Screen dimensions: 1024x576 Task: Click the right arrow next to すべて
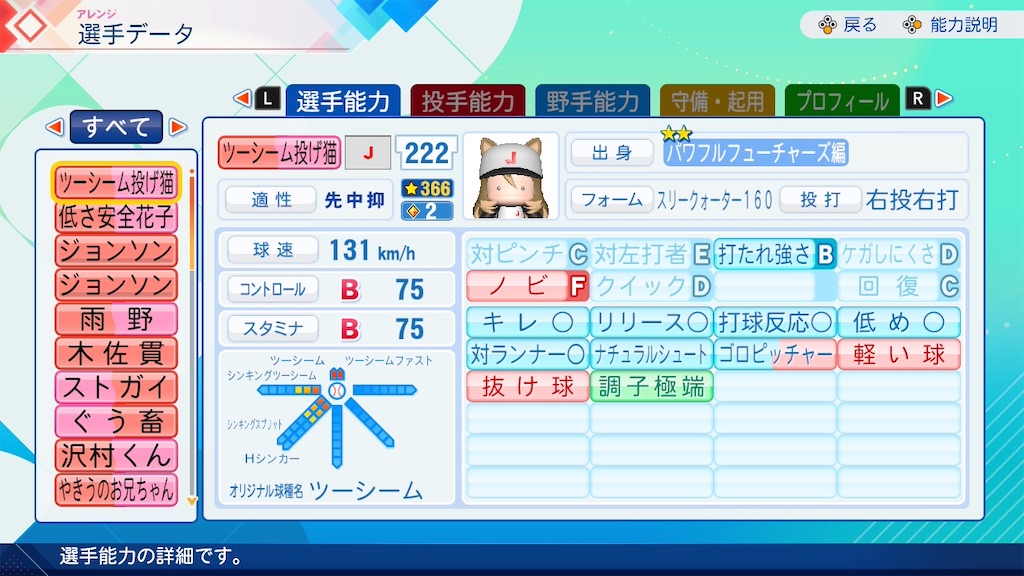[178, 127]
